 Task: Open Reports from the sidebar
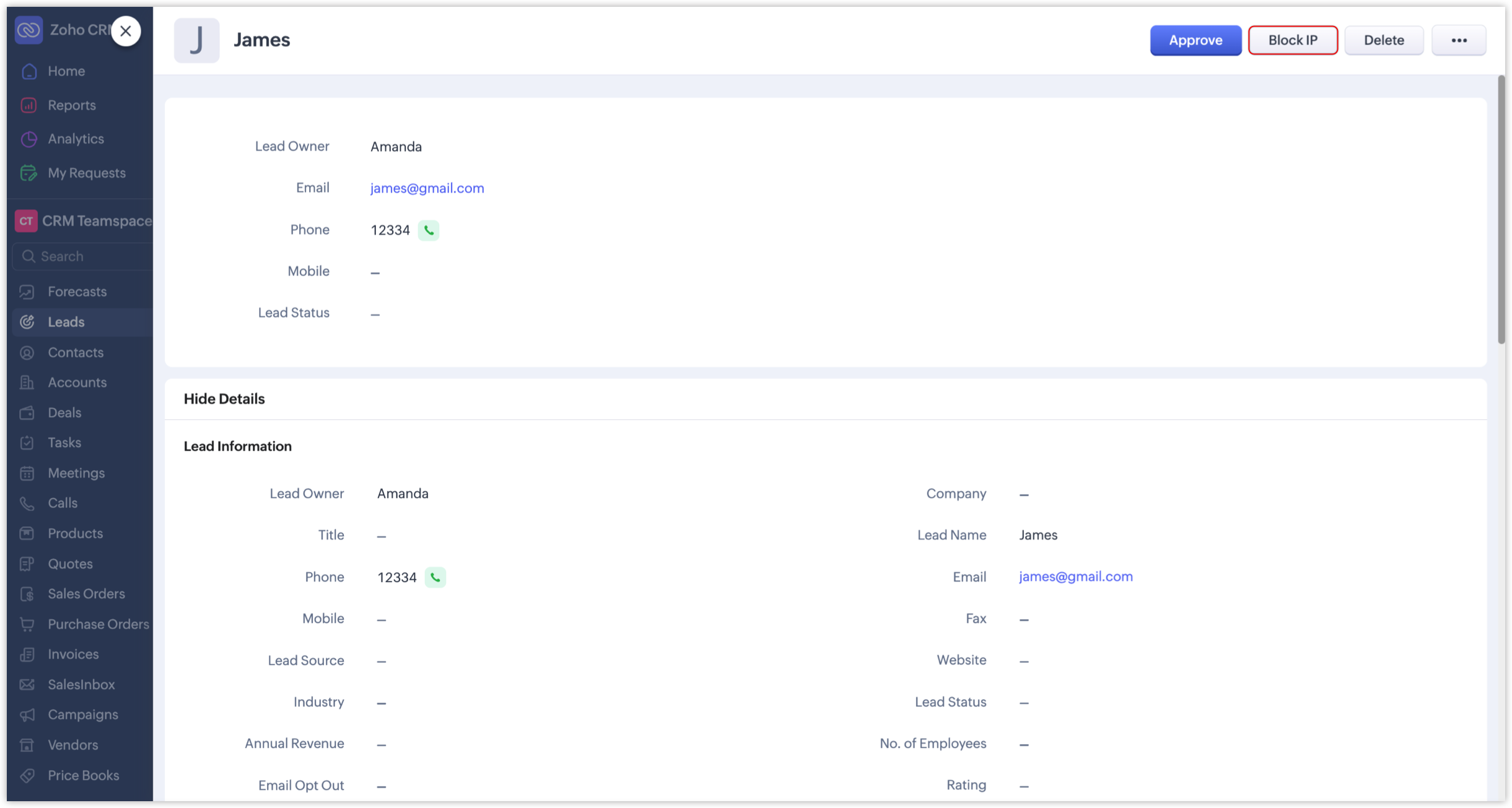tap(71, 105)
